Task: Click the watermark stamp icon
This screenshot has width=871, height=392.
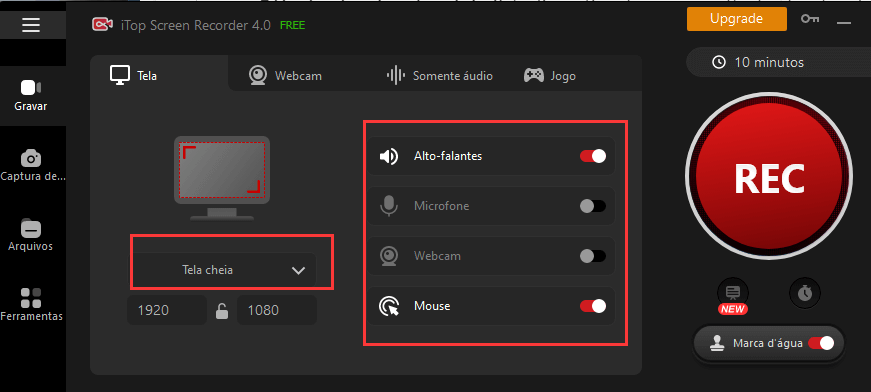Action: (x=717, y=343)
